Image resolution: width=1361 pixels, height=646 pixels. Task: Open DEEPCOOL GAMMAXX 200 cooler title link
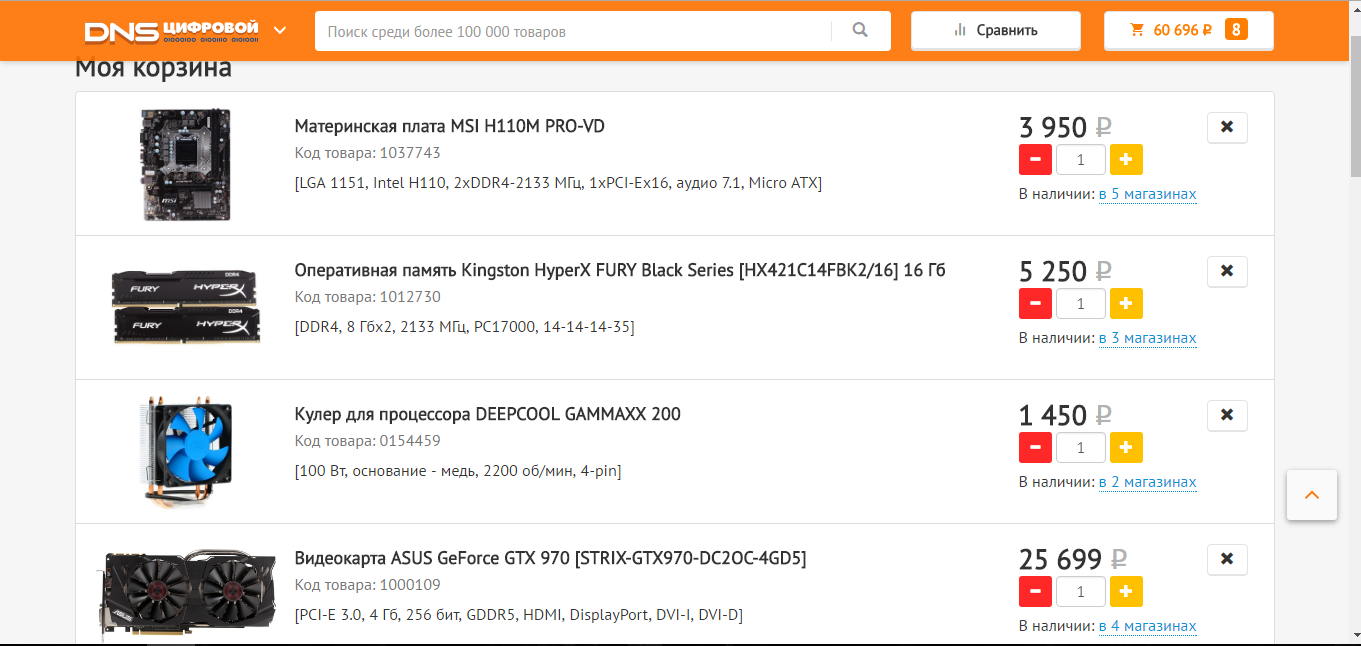point(487,414)
